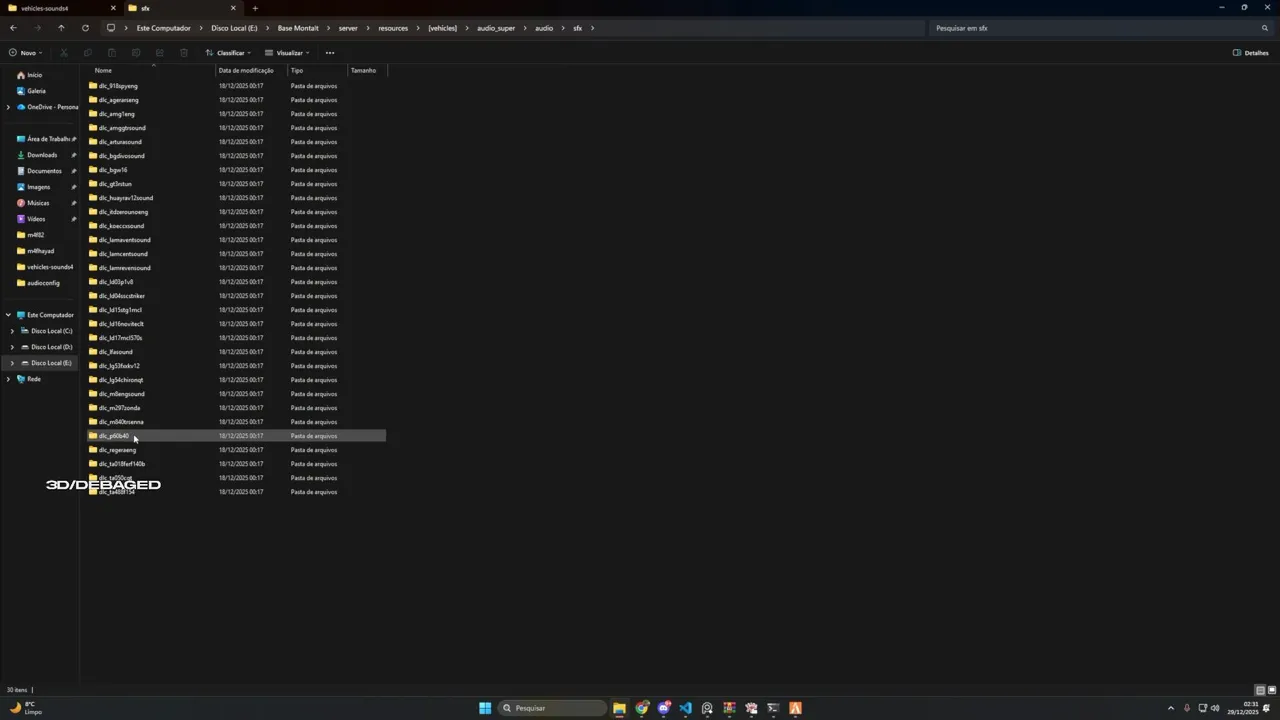Click the taskbar Pesquisar search box
The image size is (1280, 720).
pyautogui.click(x=554, y=708)
